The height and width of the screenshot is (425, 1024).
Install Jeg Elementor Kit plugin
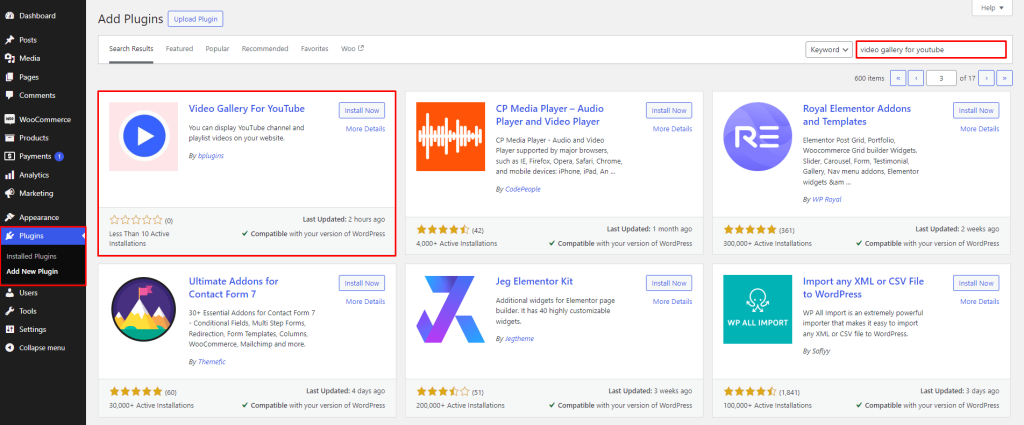pos(669,283)
